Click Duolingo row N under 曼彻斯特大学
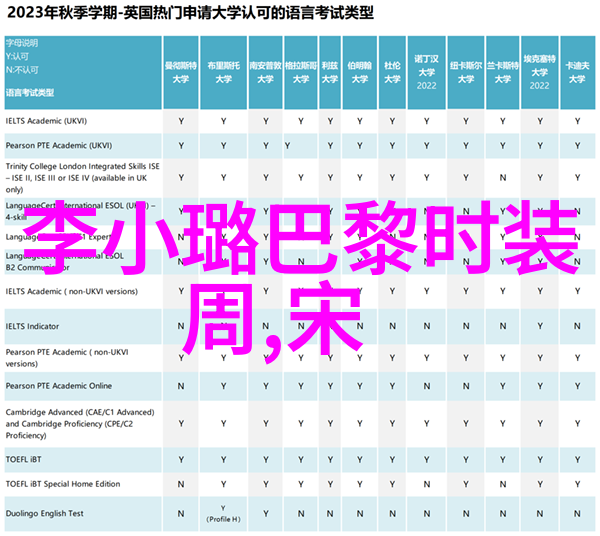The height and width of the screenshot is (536, 600). tap(181, 513)
